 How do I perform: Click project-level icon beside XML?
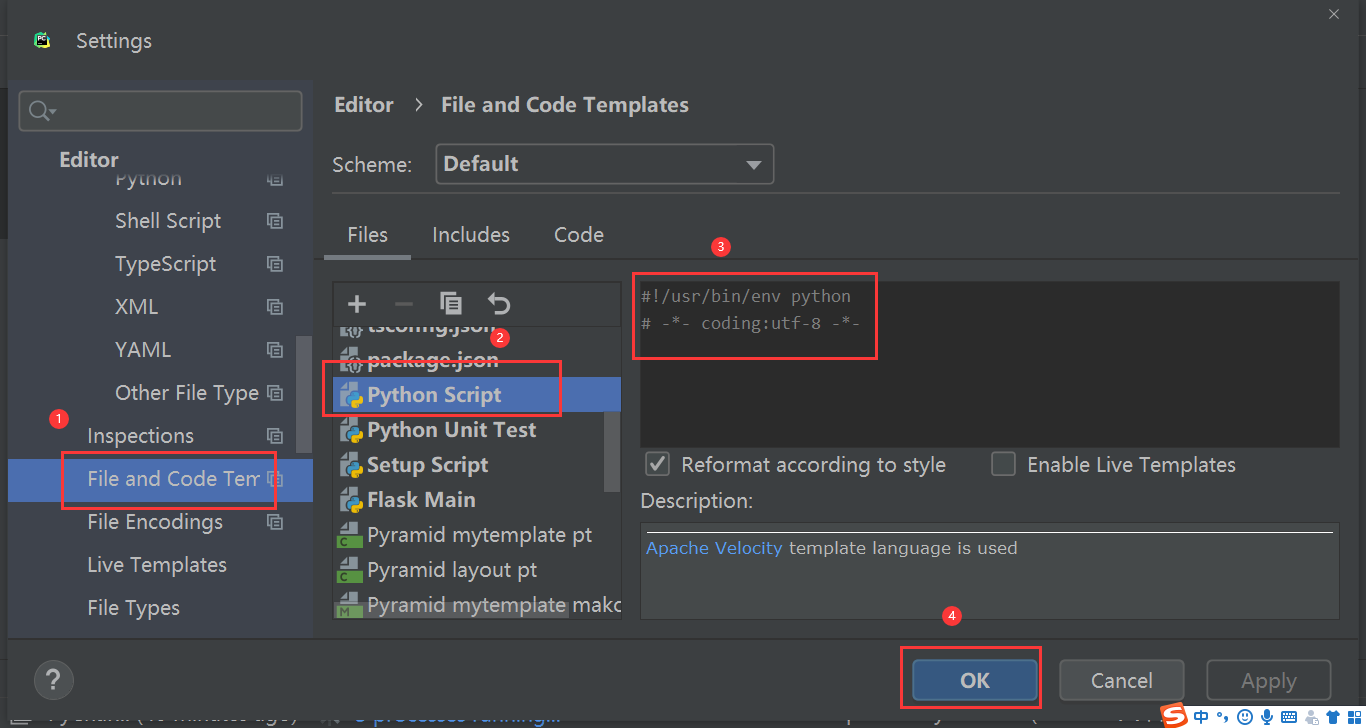[275, 307]
